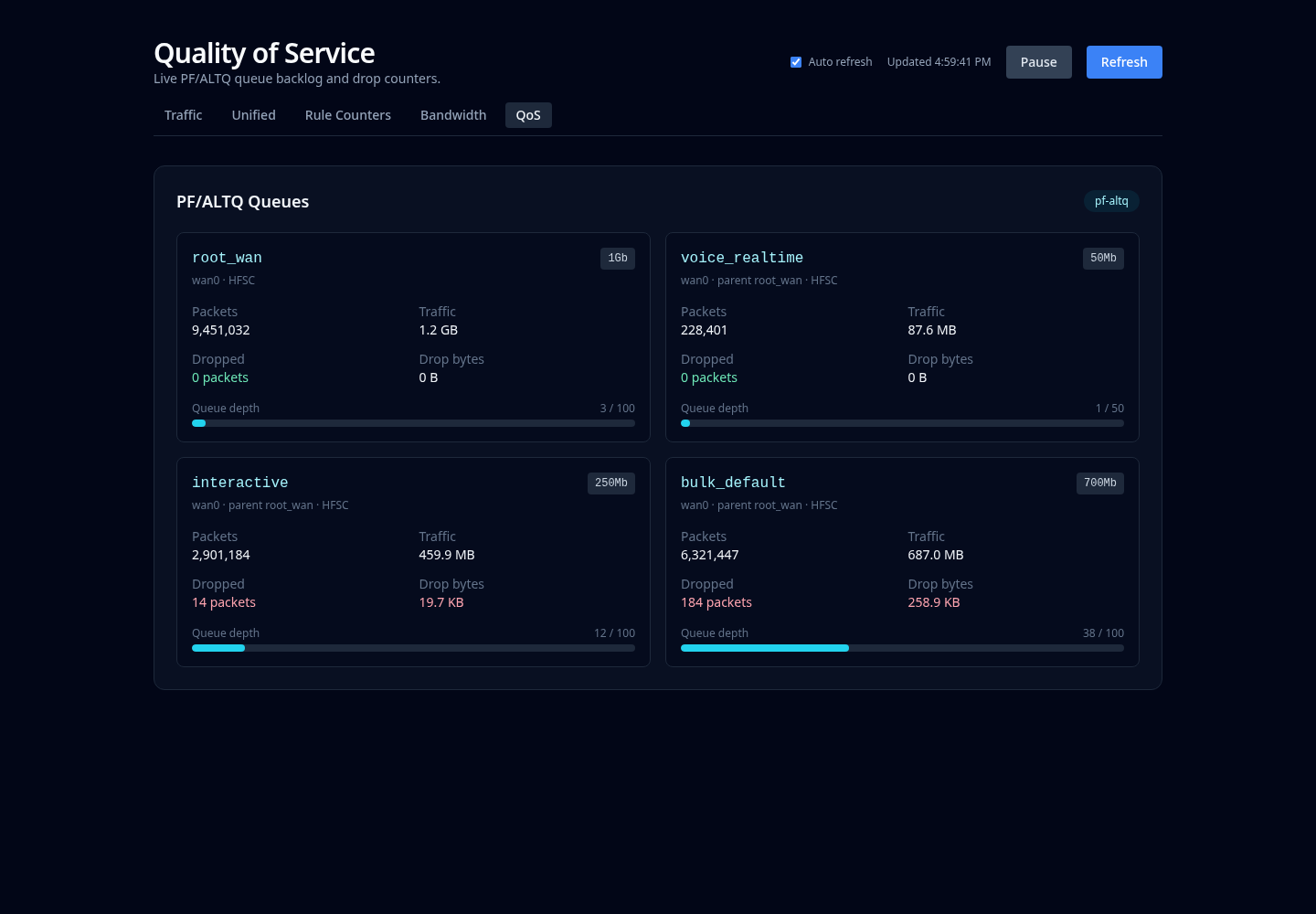This screenshot has height=914, width=1316.
Task: Click the PF/ALTQ Queues heading
Action: tap(243, 202)
